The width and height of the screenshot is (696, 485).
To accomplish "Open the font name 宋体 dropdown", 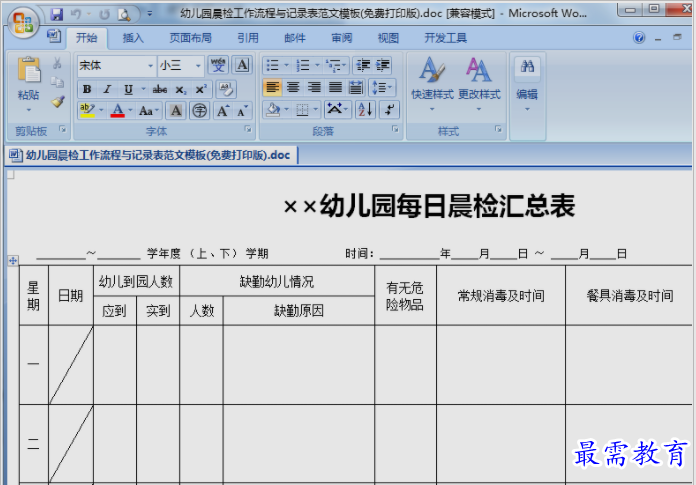I will pos(150,66).
